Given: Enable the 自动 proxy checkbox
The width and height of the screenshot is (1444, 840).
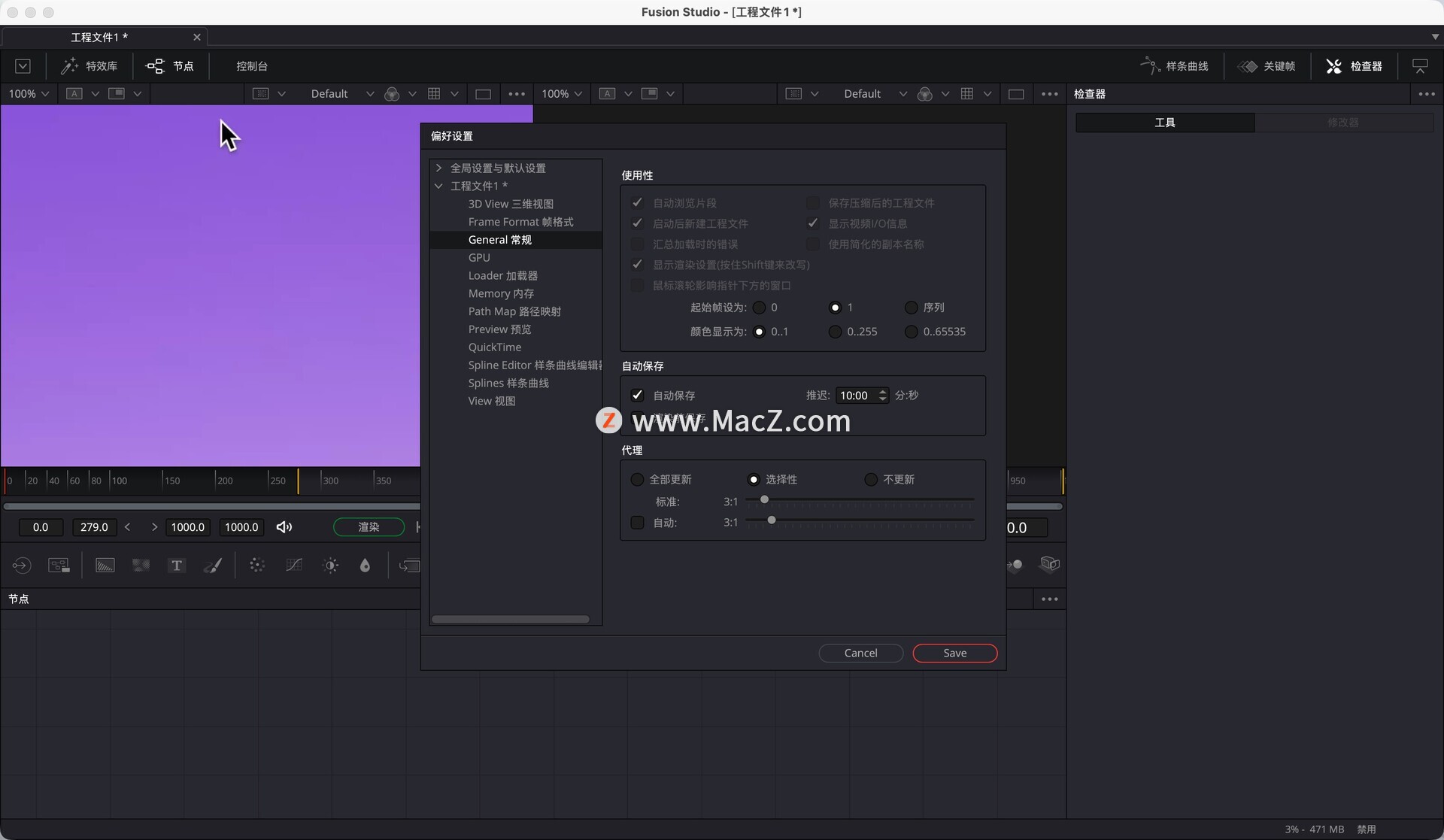Looking at the screenshot, I should [637, 523].
